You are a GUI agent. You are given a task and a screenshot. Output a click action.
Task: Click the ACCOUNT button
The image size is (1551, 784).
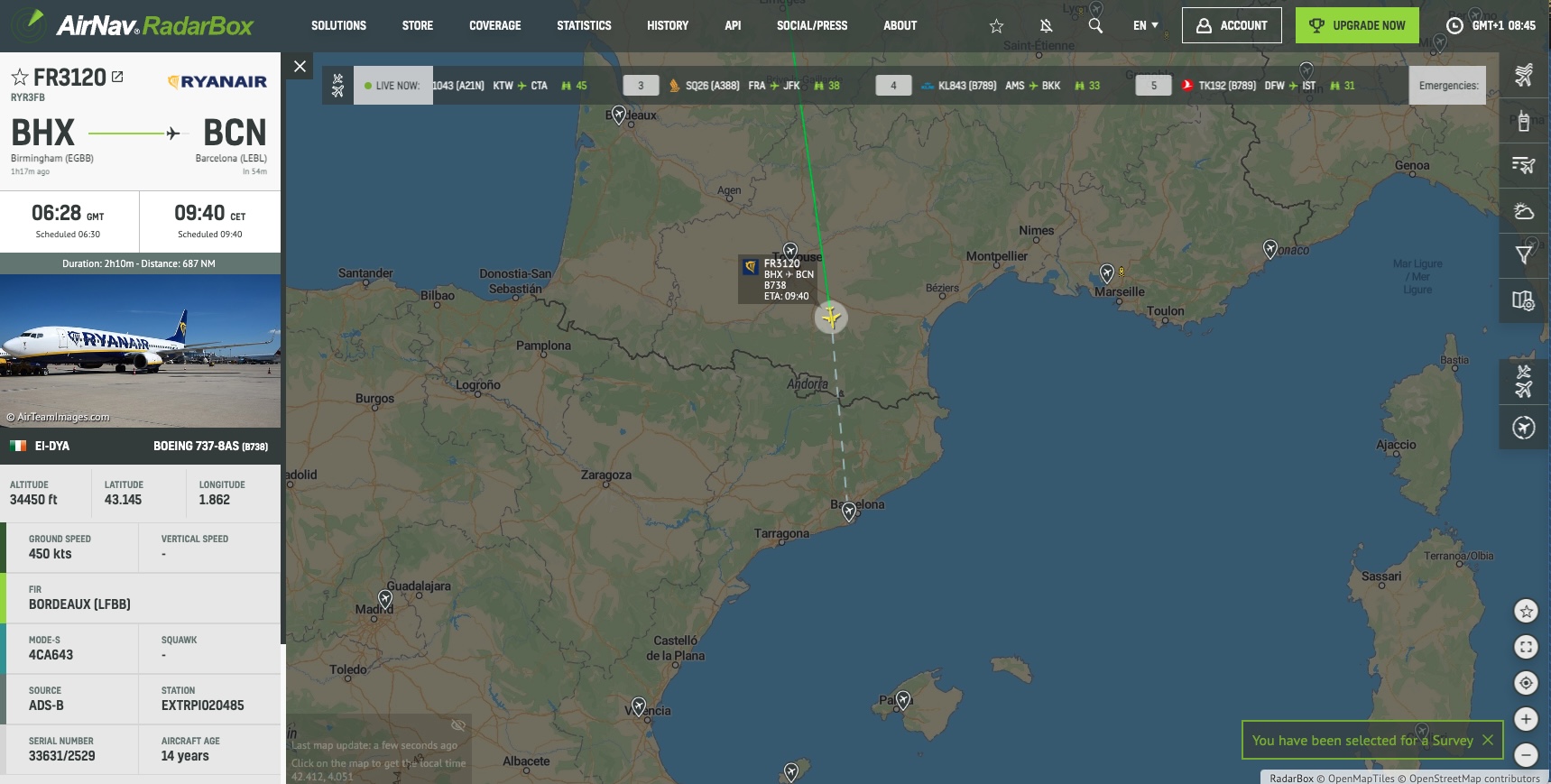tap(1232, 25)
